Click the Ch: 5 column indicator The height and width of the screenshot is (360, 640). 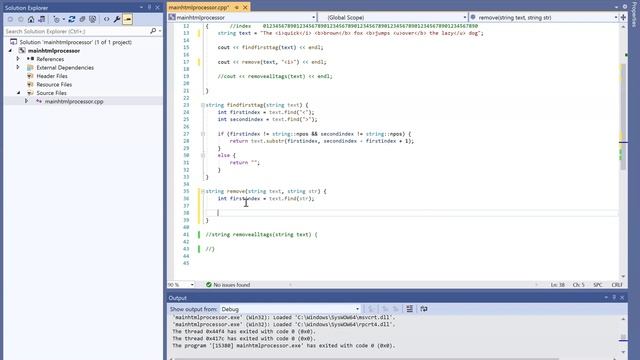coord(578,284)
